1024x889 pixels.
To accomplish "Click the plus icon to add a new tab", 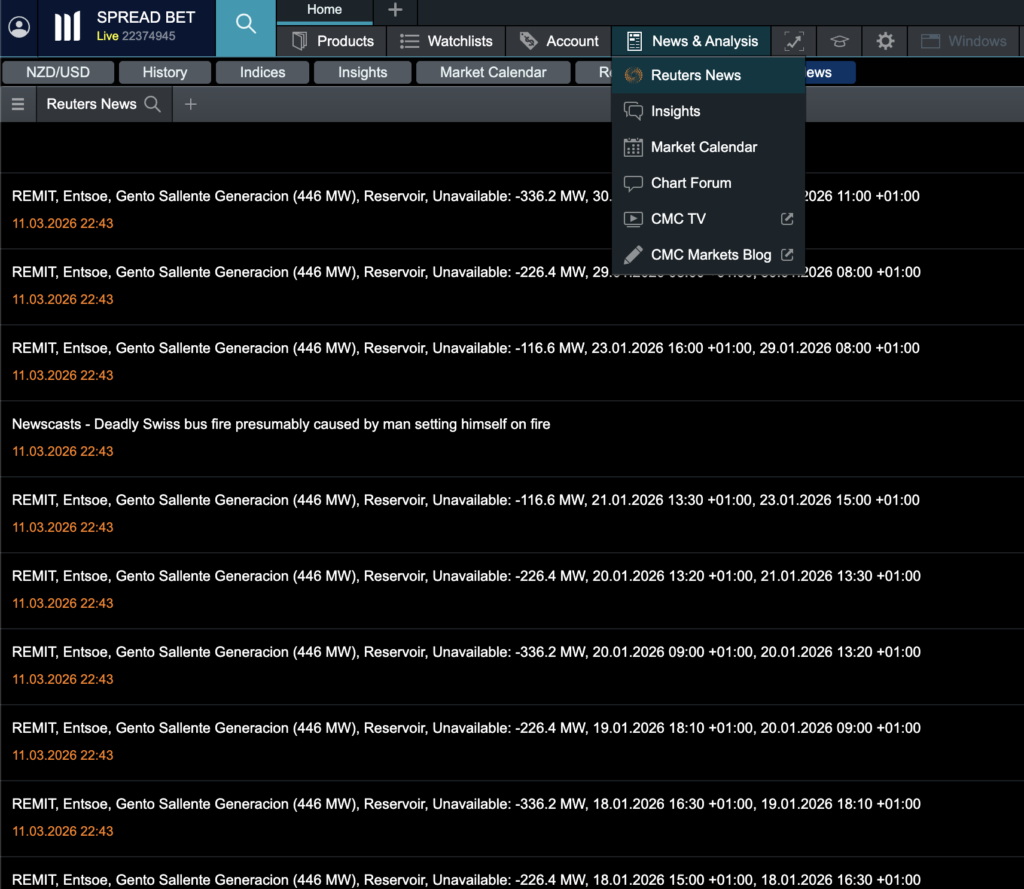I will 394,12.
